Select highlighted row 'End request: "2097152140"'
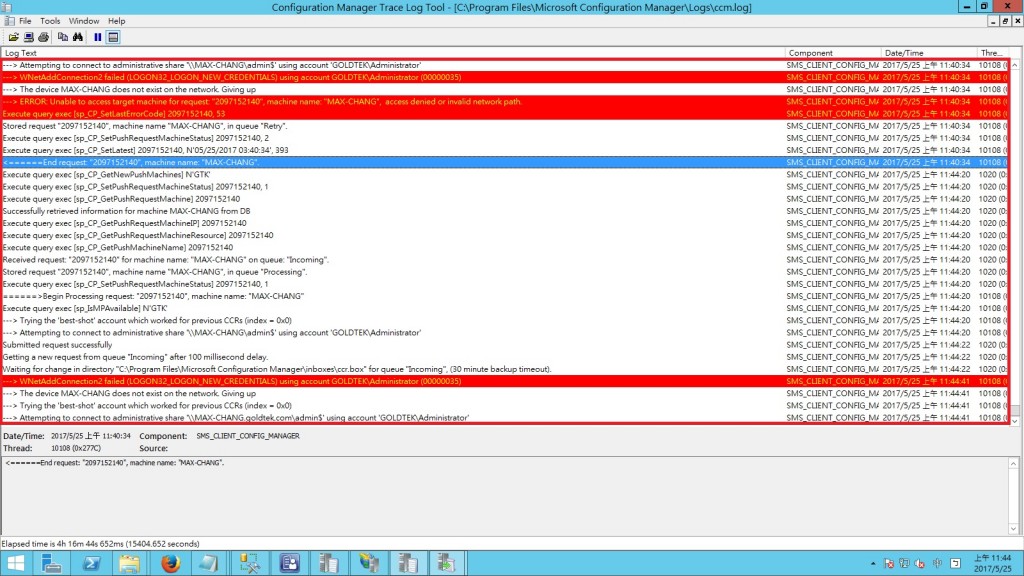Image resolution: width=1024 pixels, height=576 pixels. (x=505, y=162)
